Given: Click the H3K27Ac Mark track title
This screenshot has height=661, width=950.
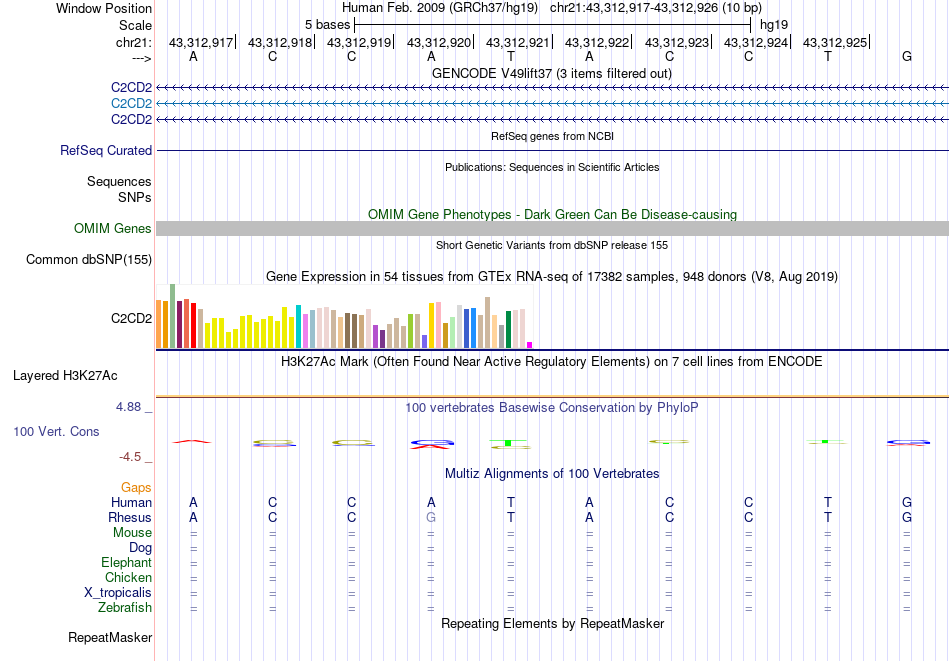Looking at the screenshot, I should 551,362.
